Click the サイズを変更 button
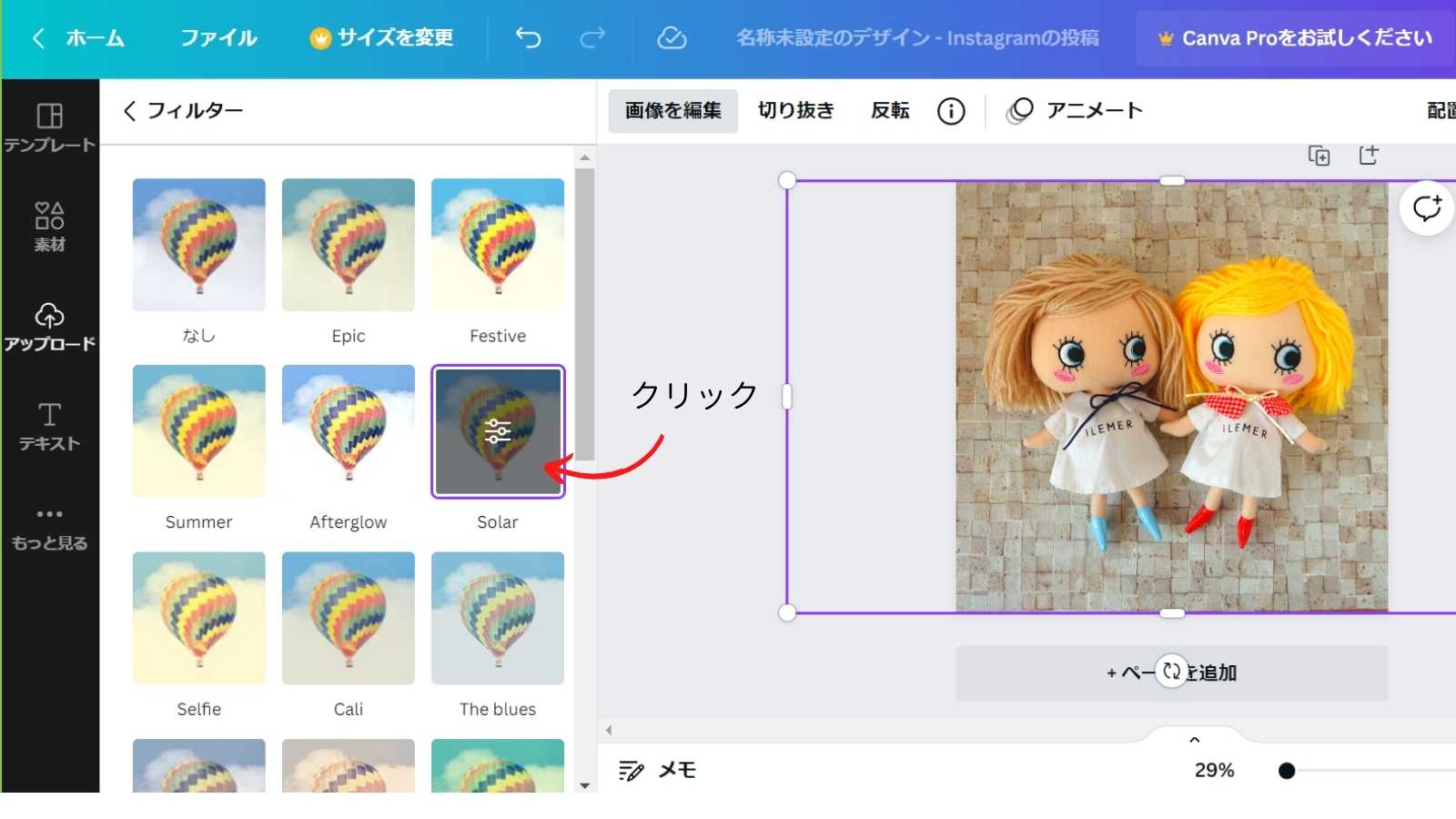Viewport: 1456px width, 819px height. [x=381, y=38]
